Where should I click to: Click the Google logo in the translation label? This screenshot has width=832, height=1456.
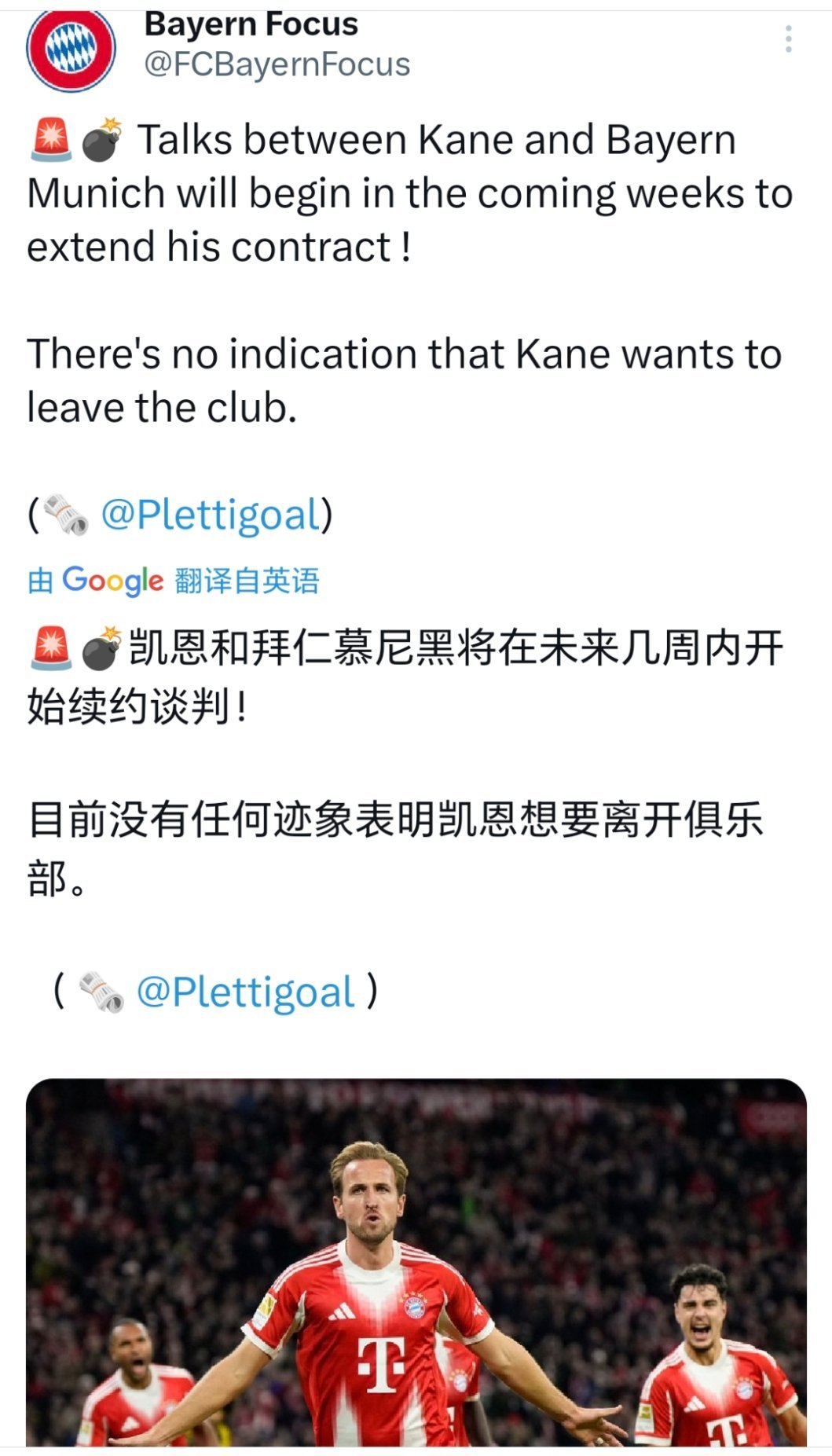tap(112, 581)
